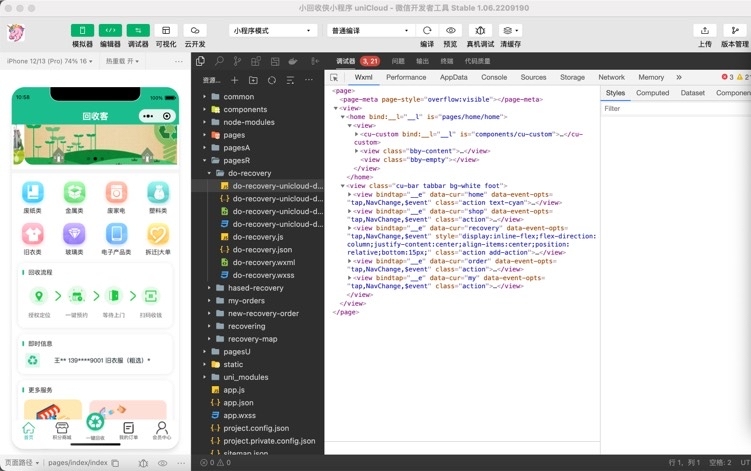The height and width of the screenshot is (471, 751).
Task: Toggle the simulator (模拟器) panel button
Action: (x=82, y=31)
